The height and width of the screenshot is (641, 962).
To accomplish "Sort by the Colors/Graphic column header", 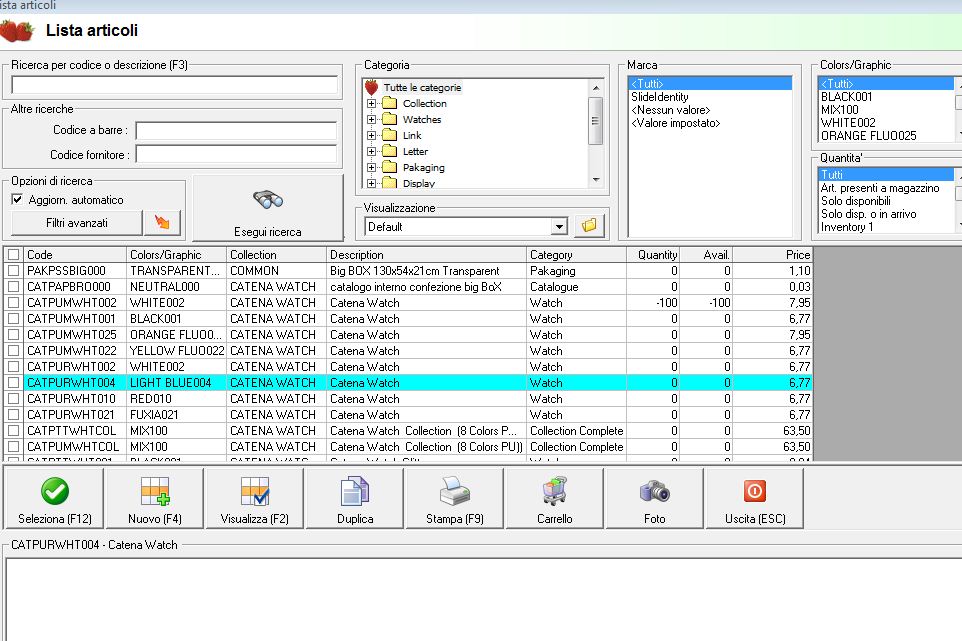I will (x=177, y=255).
